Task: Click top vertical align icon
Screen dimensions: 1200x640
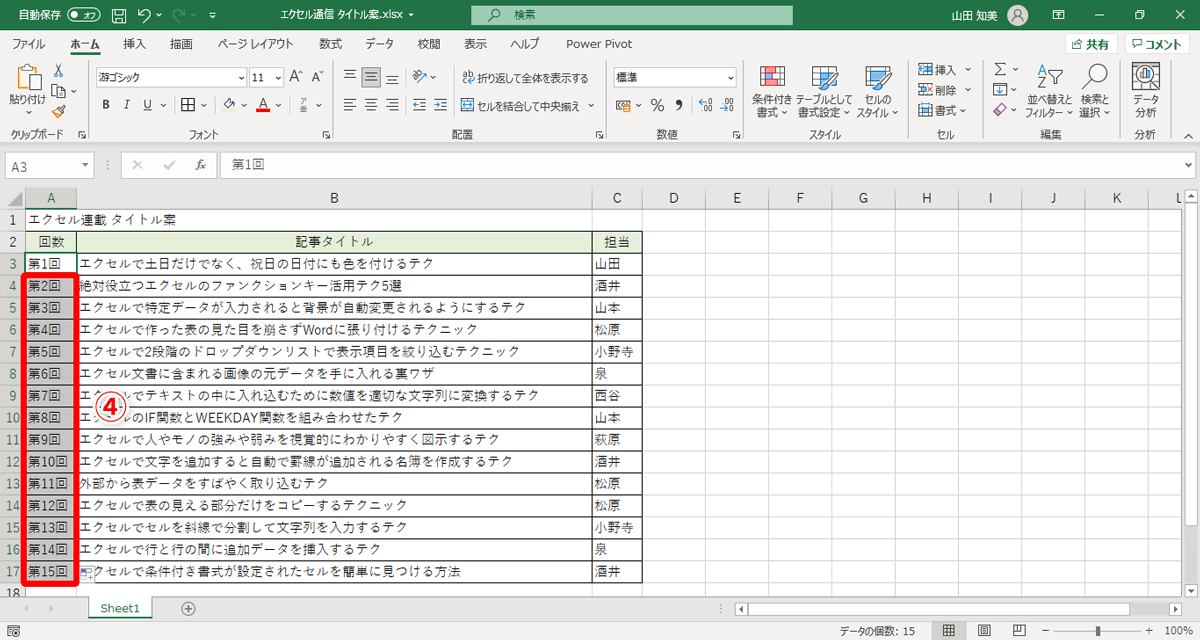Action: click(350, 77)
